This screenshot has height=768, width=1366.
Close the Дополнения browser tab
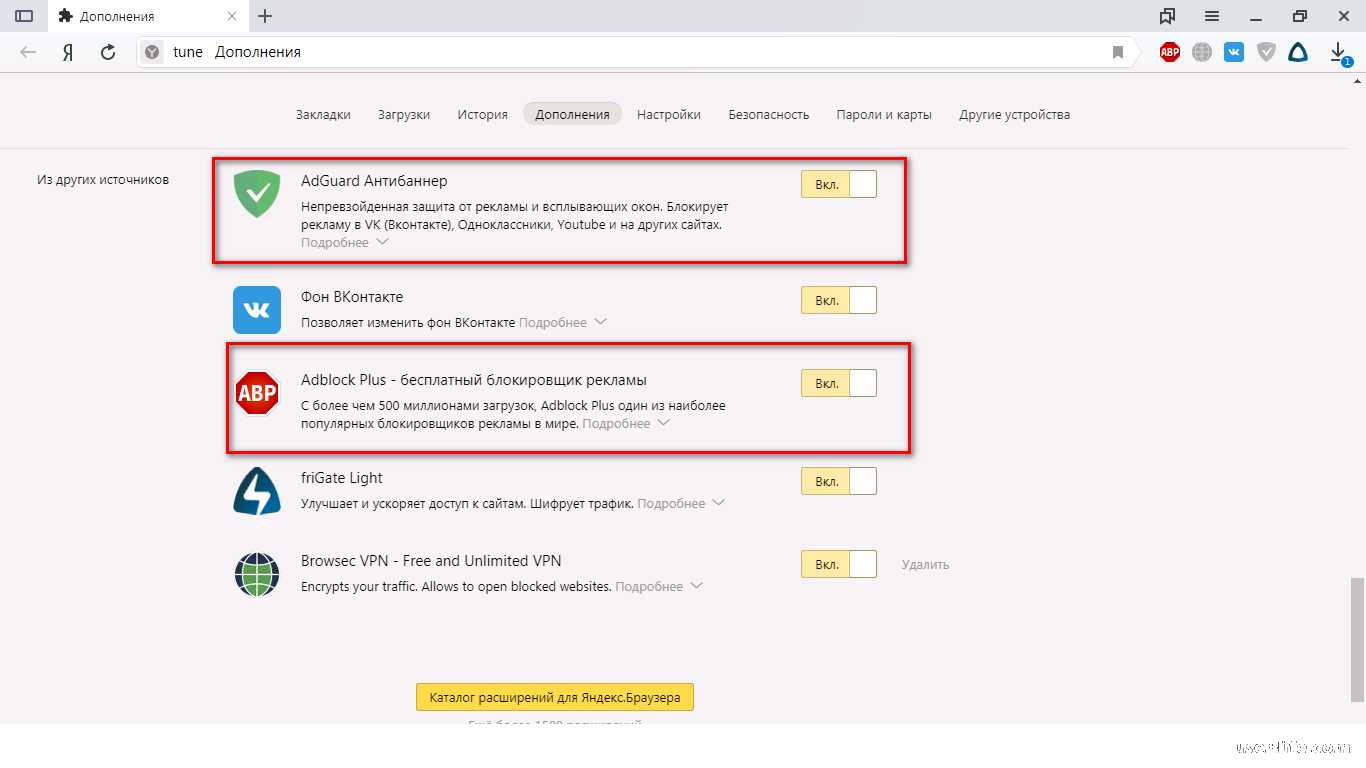(x=232, y=16)
